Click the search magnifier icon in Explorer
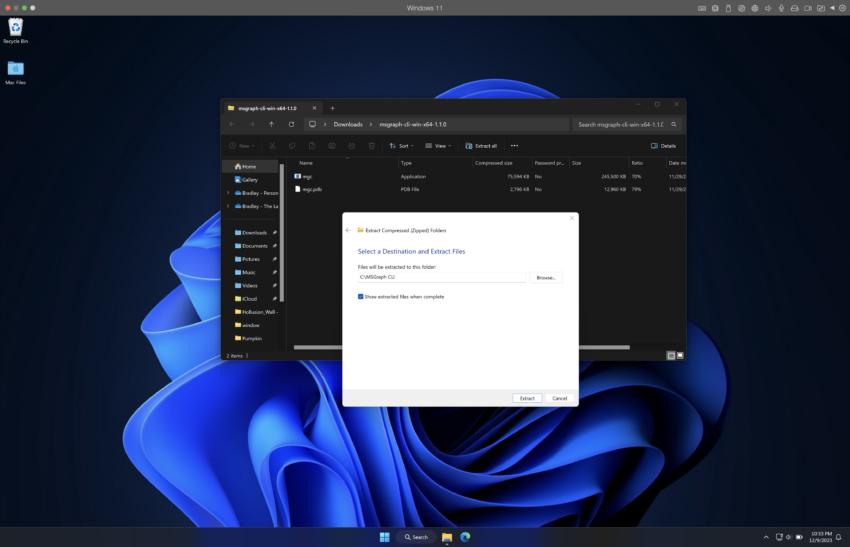 point(674,124)
